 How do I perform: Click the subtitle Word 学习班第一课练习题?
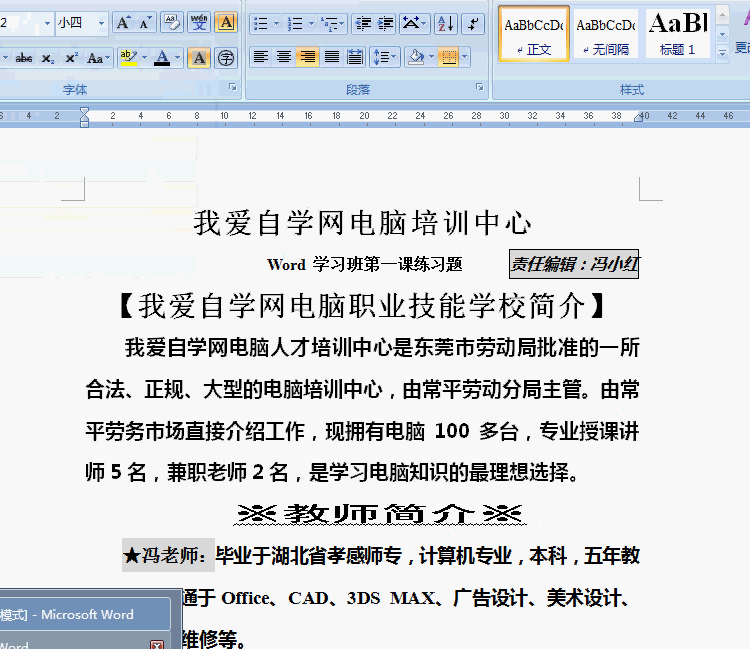click(365, 264)
